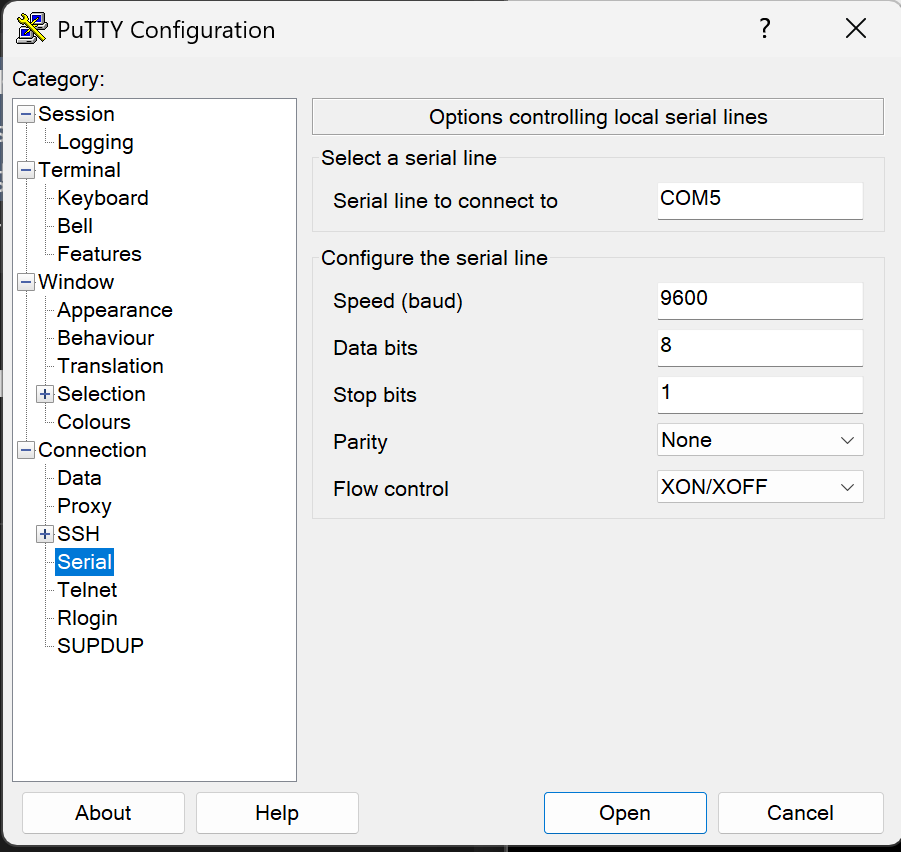Collapse the Terminal tree node
The height and width of the screenshot is (852, 901).
[26, 170]
